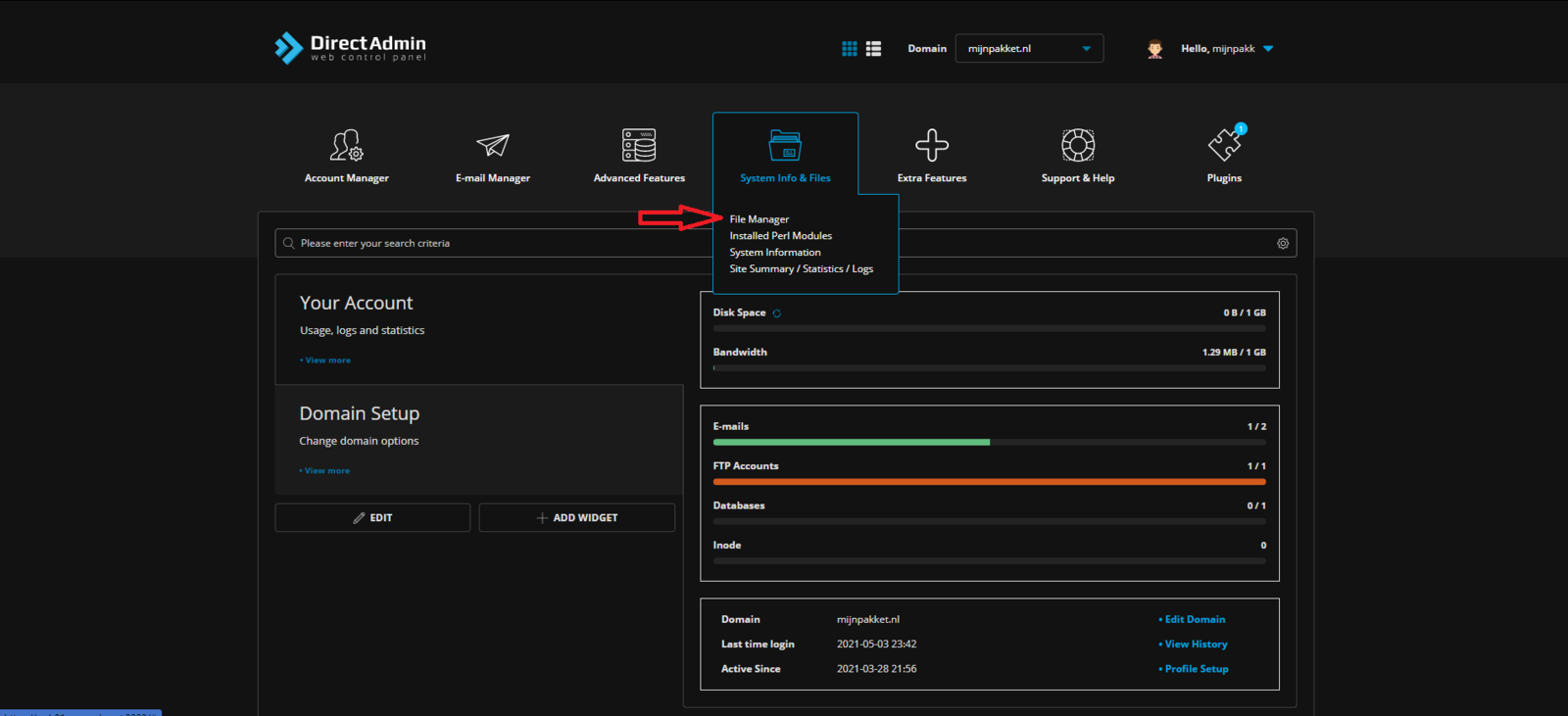Click the Plugins label
This screenshot has height=716, width=1568.
[x=1224, y=178]
